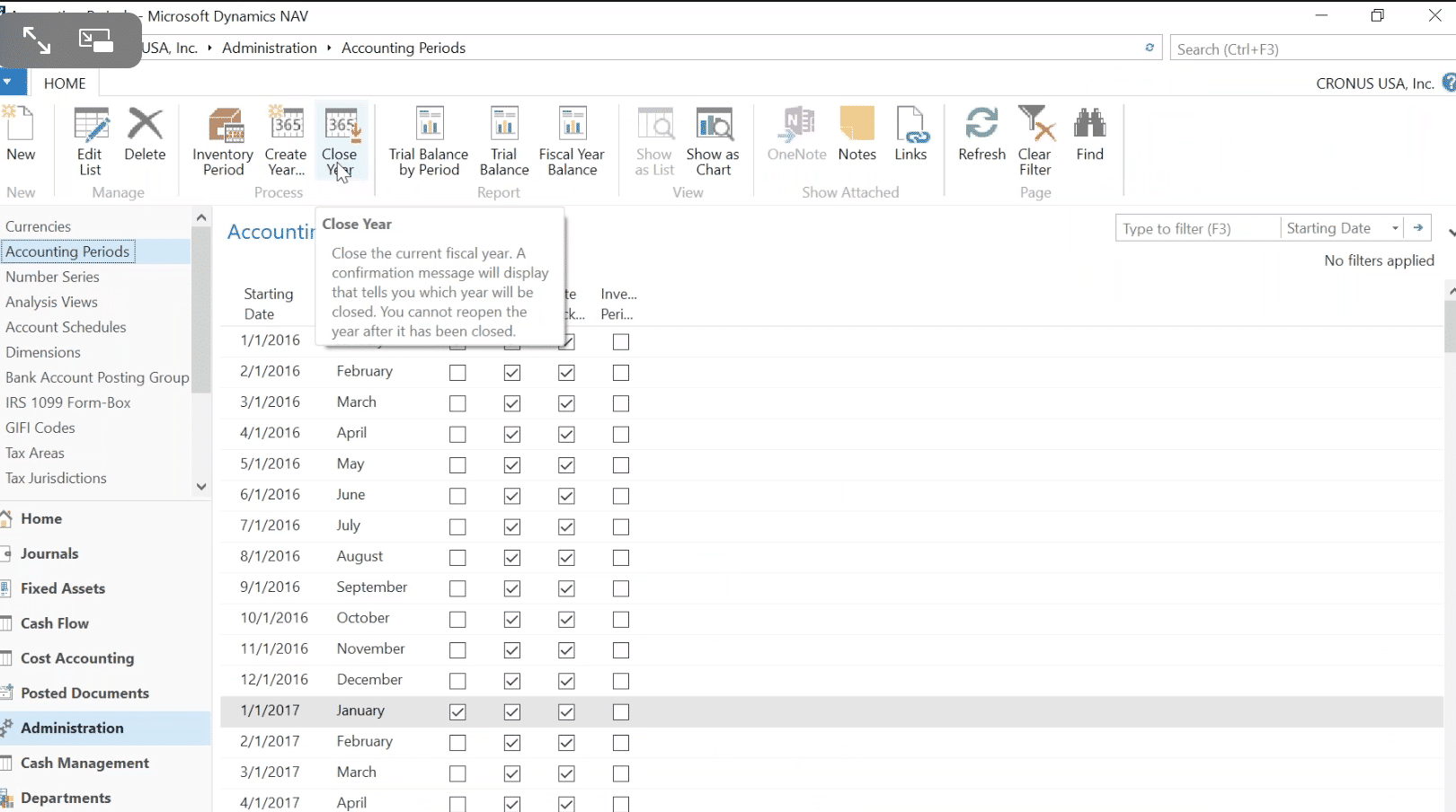Open Find binoculars icon
Image resolution: width=1456 pixels, height=812 pixels.
point(1089,135)
